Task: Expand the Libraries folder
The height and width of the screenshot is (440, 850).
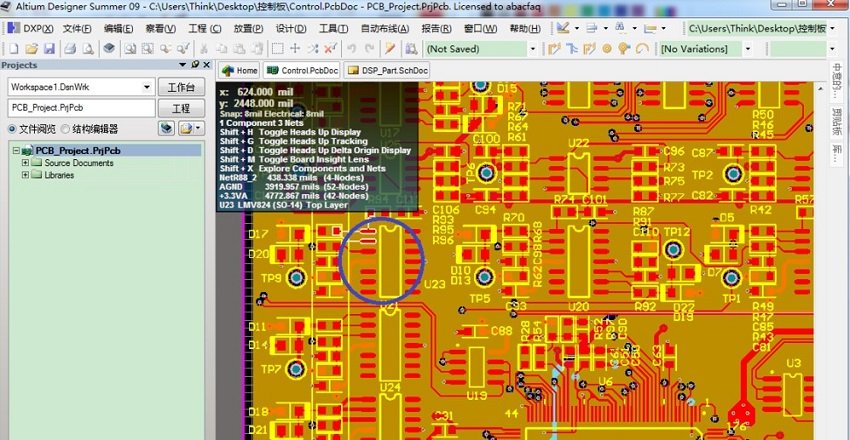Action: click(25, 175)
